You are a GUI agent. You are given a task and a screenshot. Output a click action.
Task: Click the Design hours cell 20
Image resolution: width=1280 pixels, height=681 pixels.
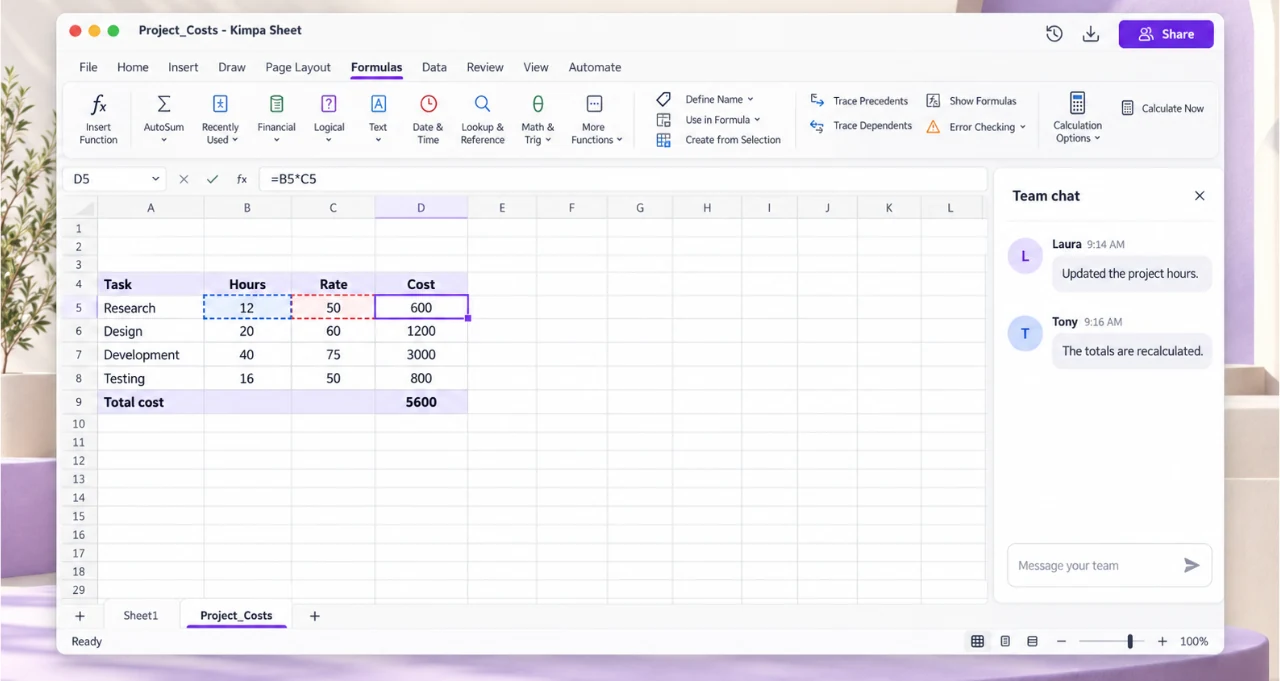tap(247, 331)
